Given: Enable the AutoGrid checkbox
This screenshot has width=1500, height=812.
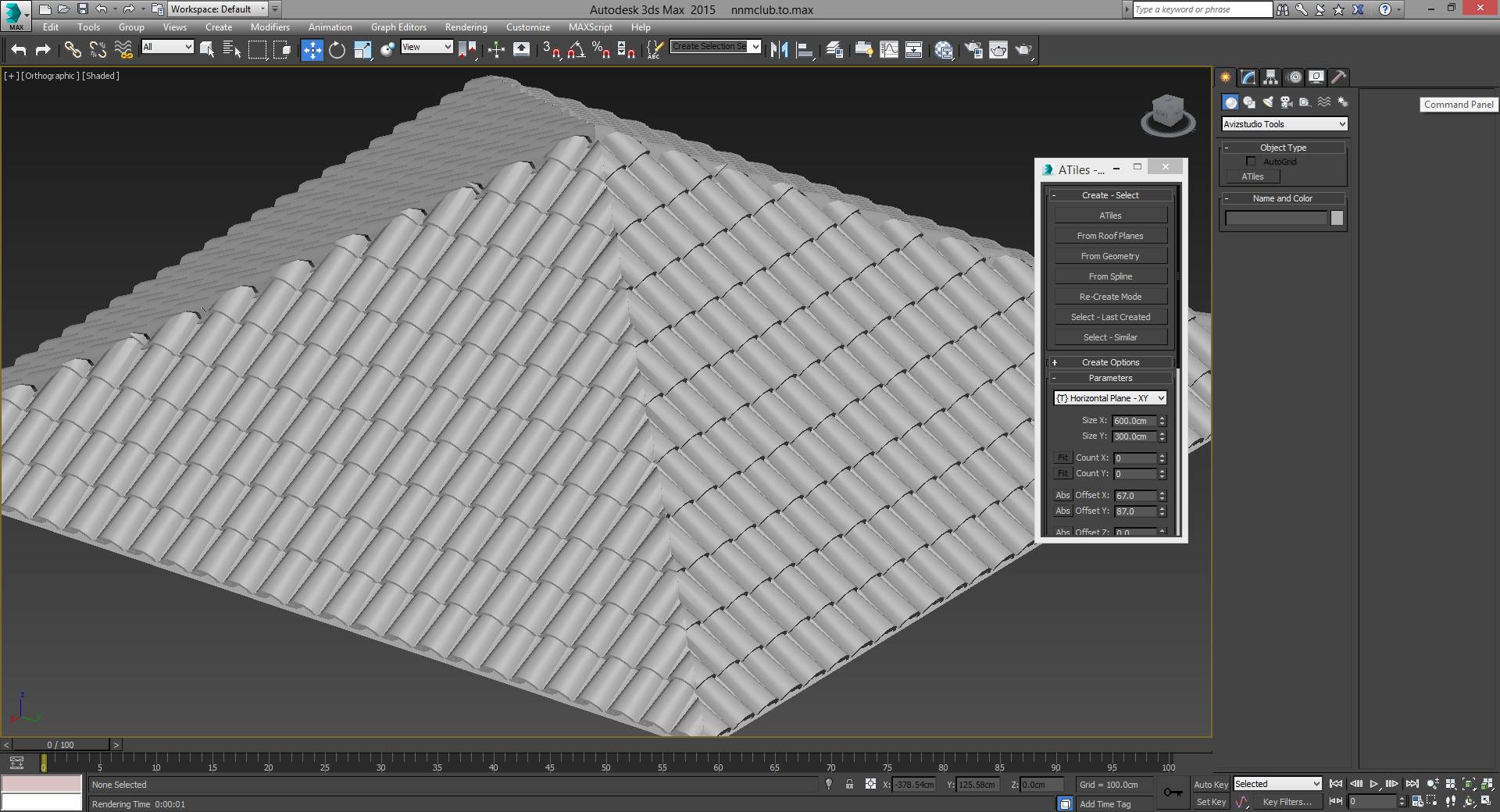Looking at the screenshot, I should (1251, 162).
